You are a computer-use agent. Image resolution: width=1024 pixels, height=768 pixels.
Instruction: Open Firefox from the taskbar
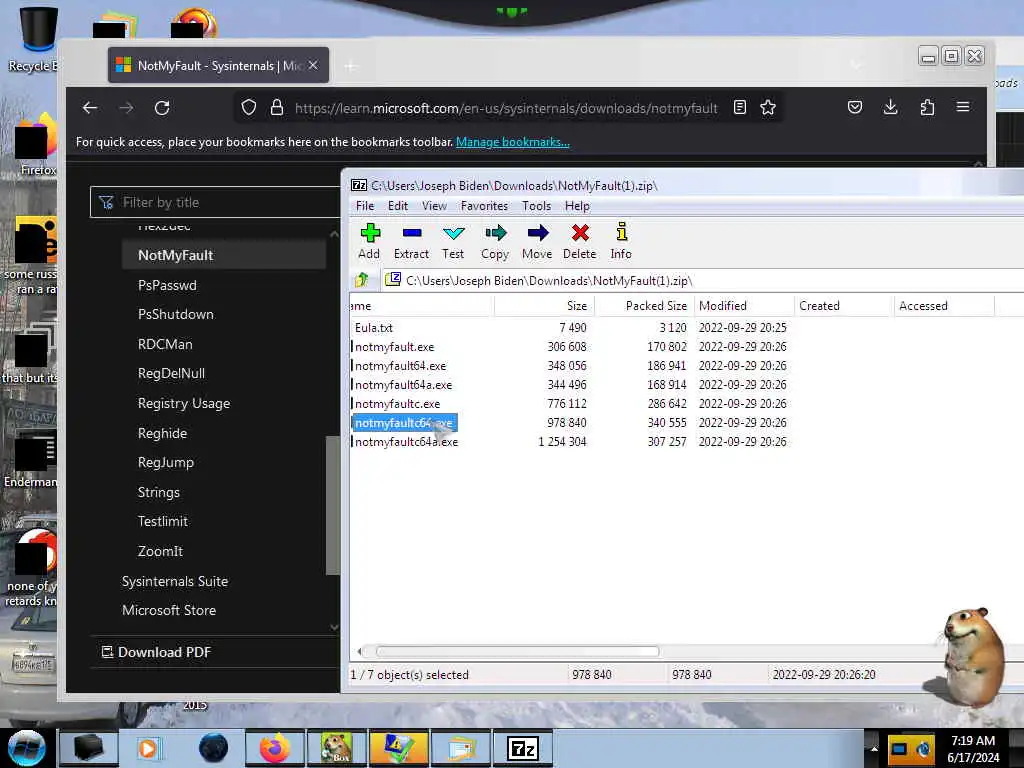[275, 748]
